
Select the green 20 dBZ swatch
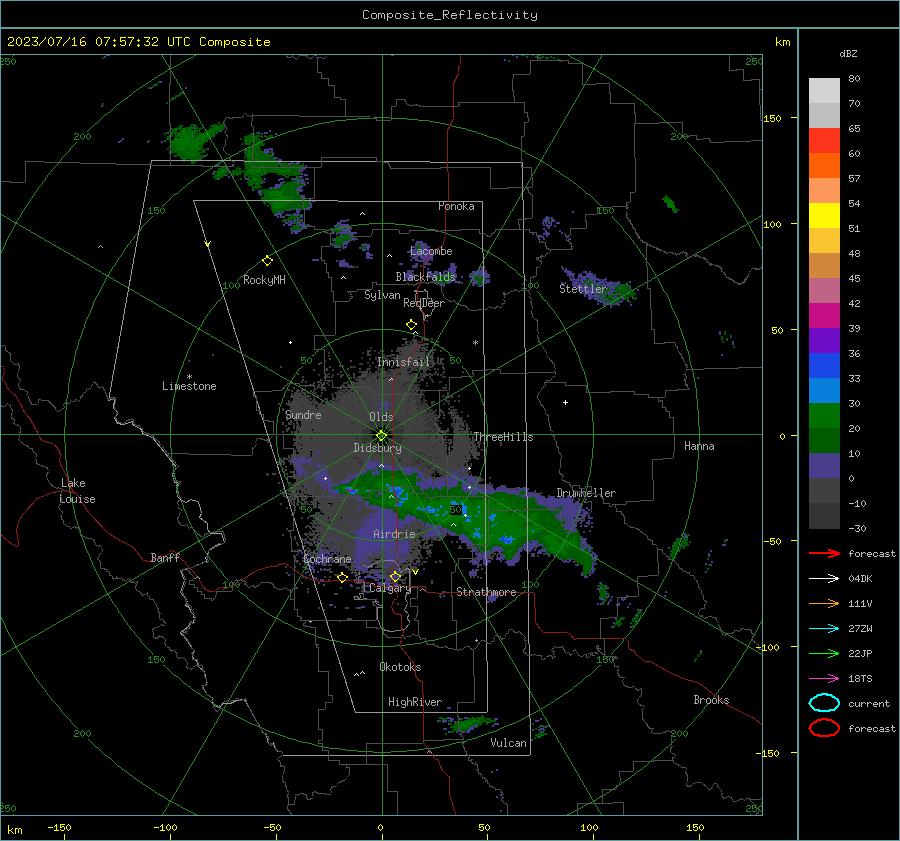824,415
